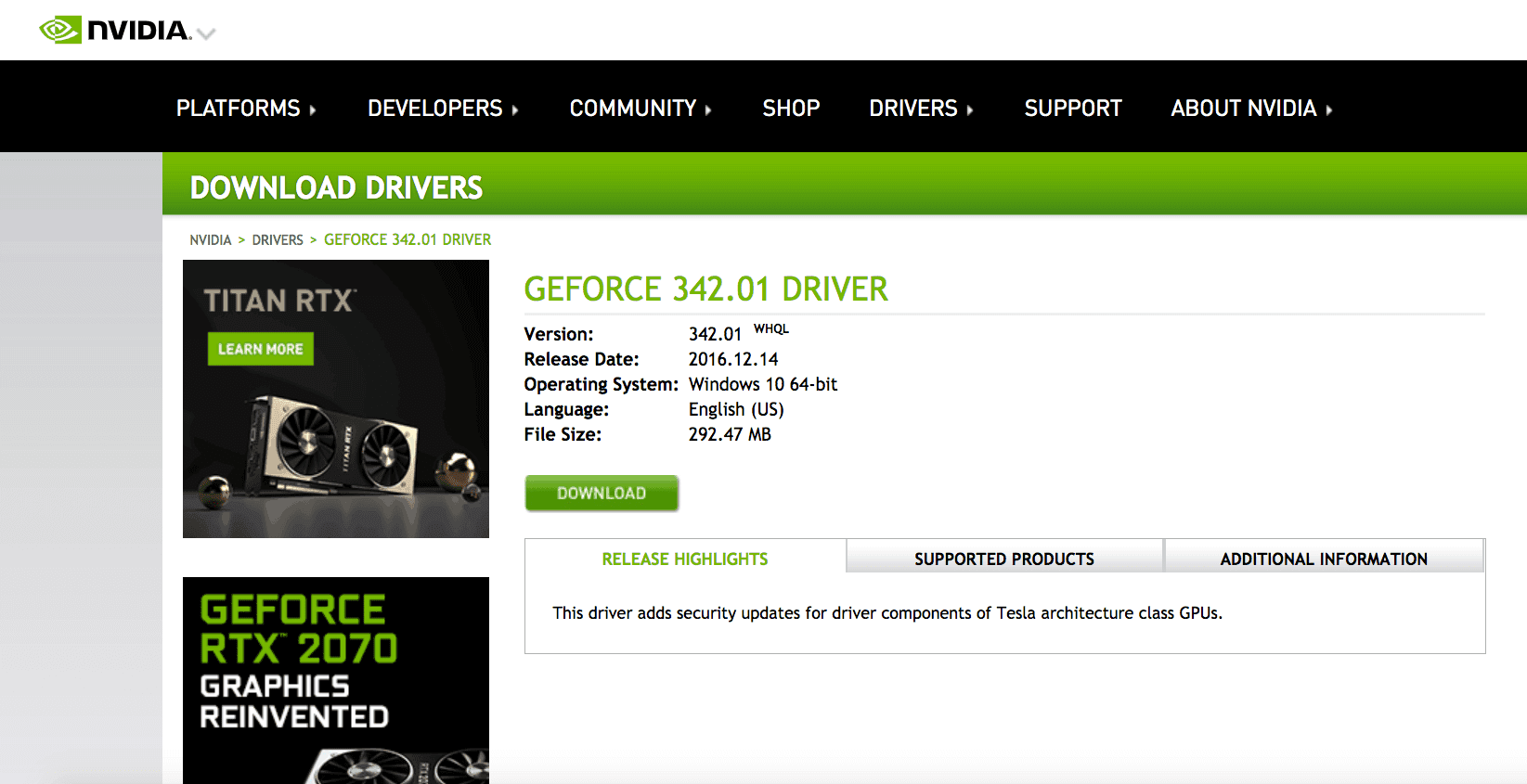
Task: Click the NVIDIA eye logo
Action: (61, 31)
